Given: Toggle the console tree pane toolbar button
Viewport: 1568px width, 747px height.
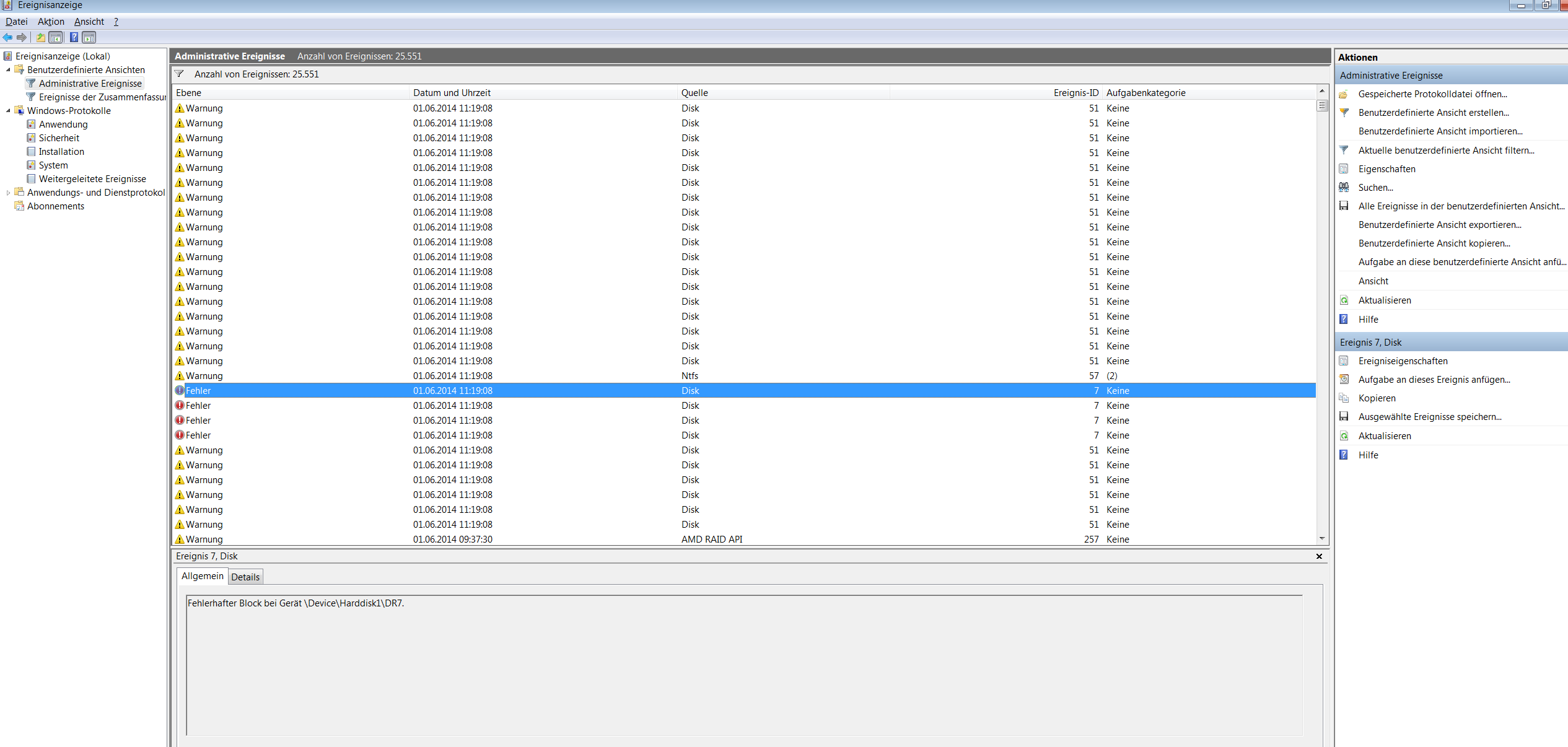Looking at the screenshot, I should pos(56,38).
